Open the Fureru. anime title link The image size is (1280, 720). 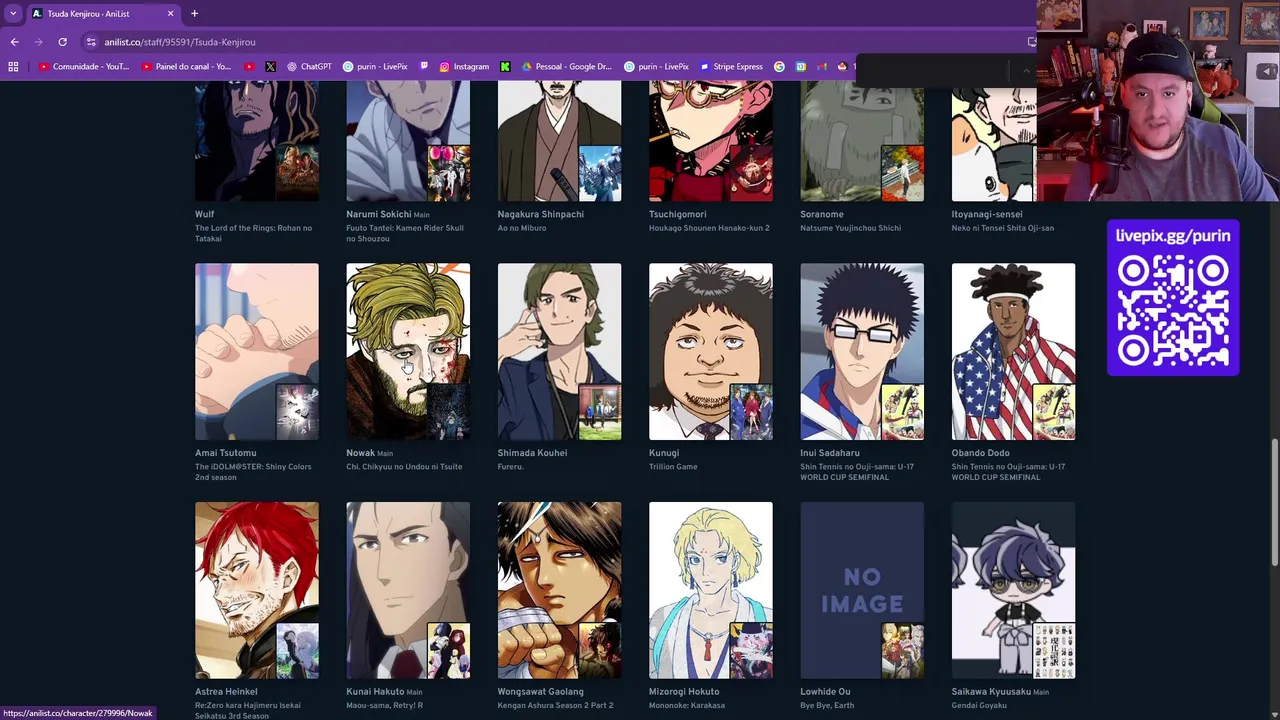click(x=511, y=467)
